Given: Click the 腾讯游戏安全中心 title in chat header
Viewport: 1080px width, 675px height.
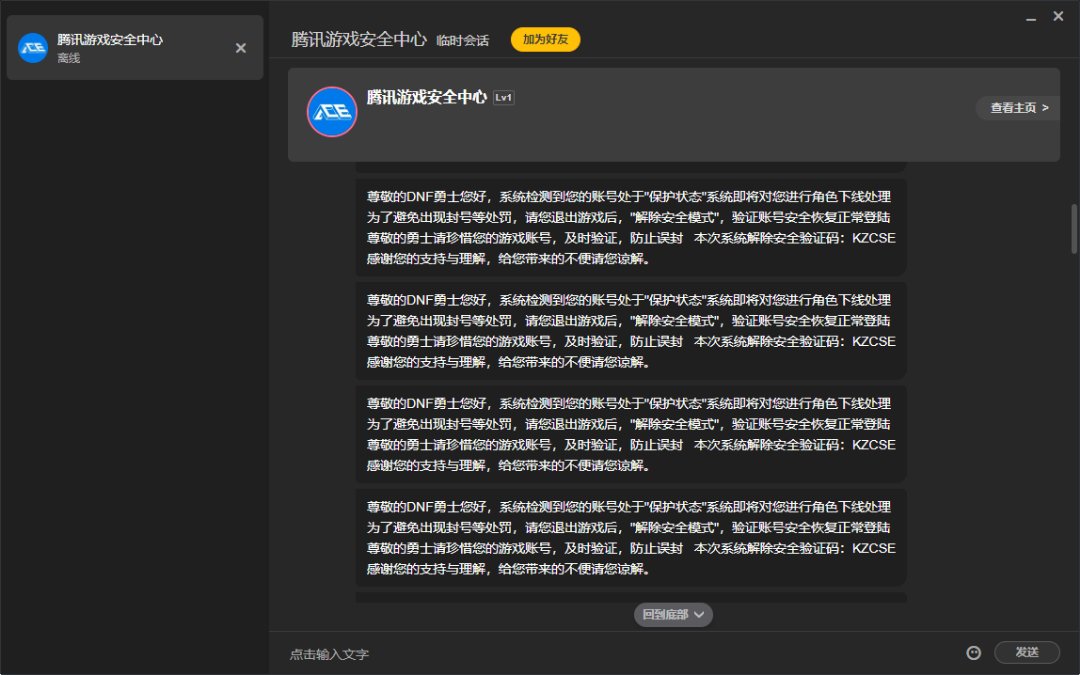Looking at the screenshot, I should pos(359,39).
